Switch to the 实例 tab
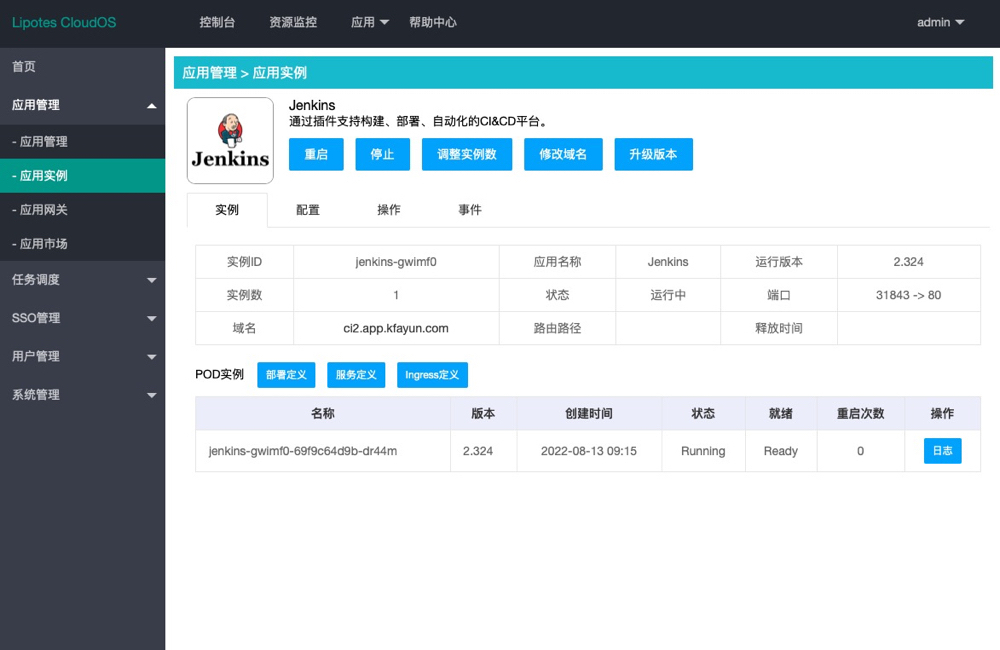The width and height of the screenshot is (1000, 650). tap(227, 210)
